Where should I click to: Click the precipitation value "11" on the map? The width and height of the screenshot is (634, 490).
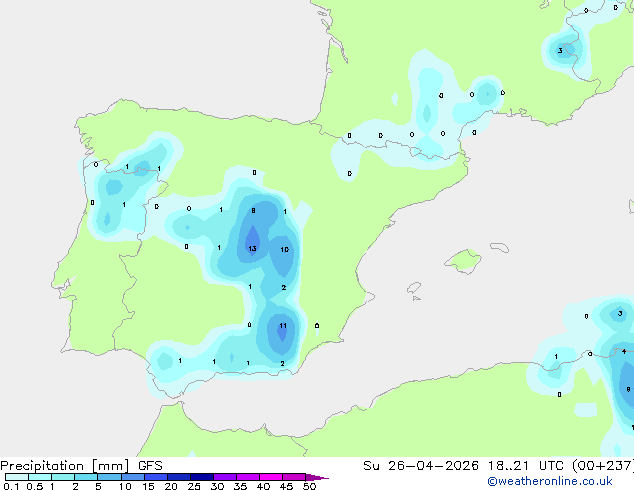[283, 325]
